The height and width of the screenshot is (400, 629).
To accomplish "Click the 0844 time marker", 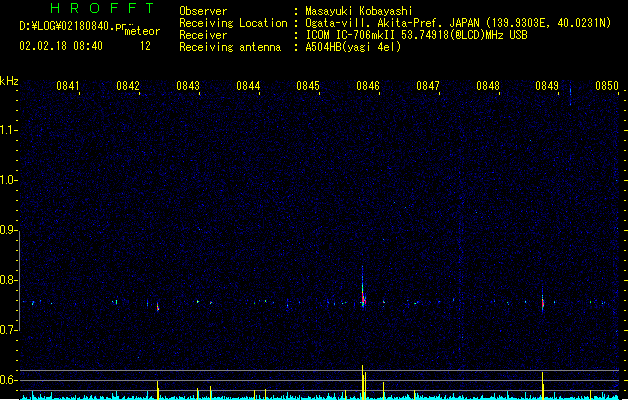I will 248,86.
